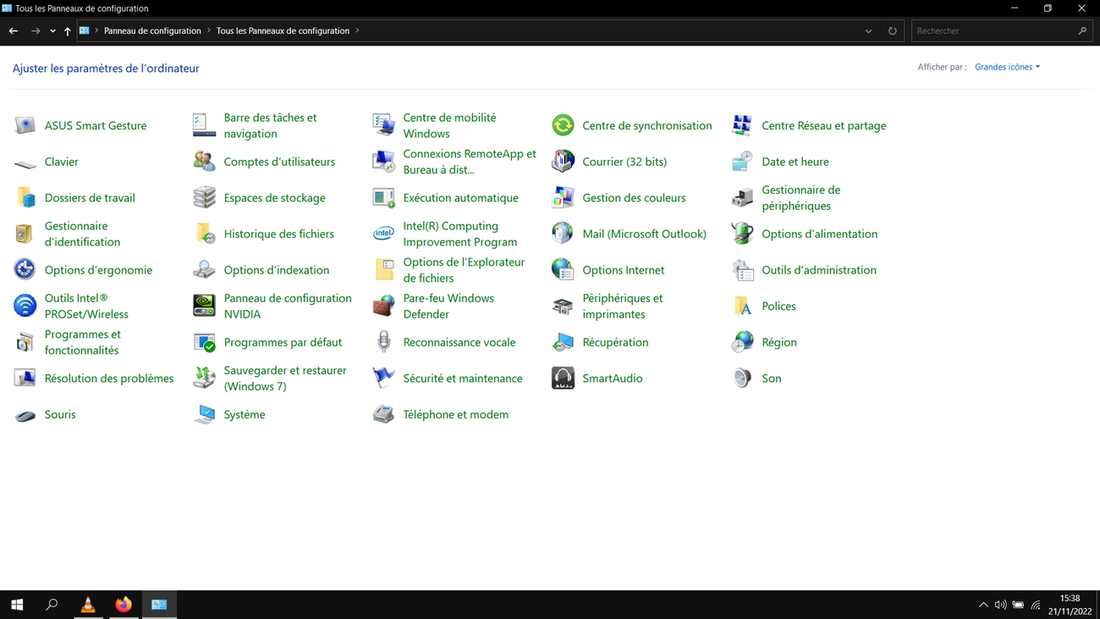1100x619 pixels.
Task: Click the Outils d'administration link
Action: pos(819,270)
